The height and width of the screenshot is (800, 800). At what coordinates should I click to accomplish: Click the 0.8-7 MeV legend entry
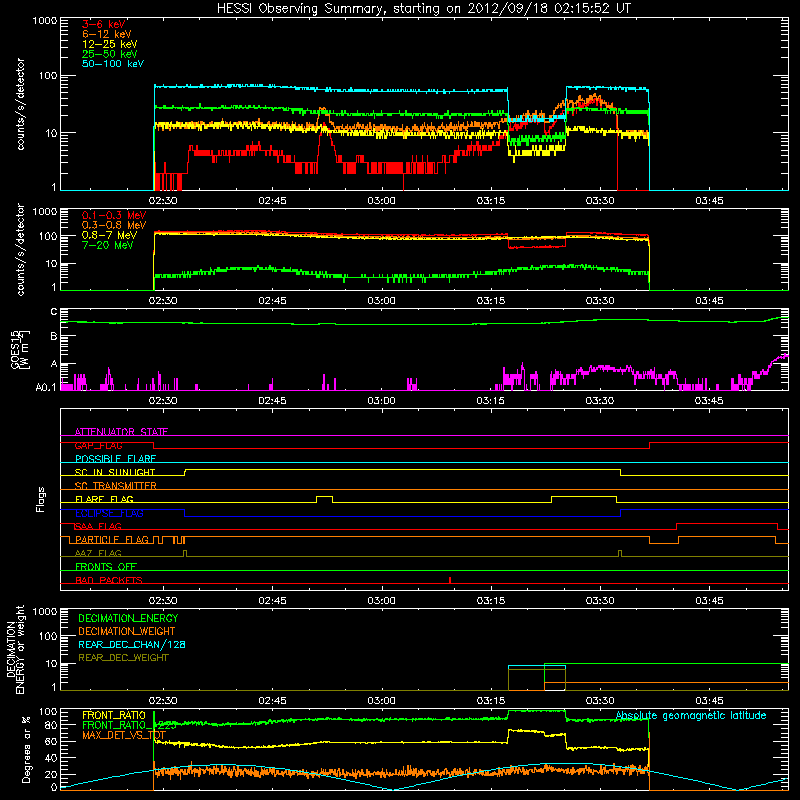109,235
